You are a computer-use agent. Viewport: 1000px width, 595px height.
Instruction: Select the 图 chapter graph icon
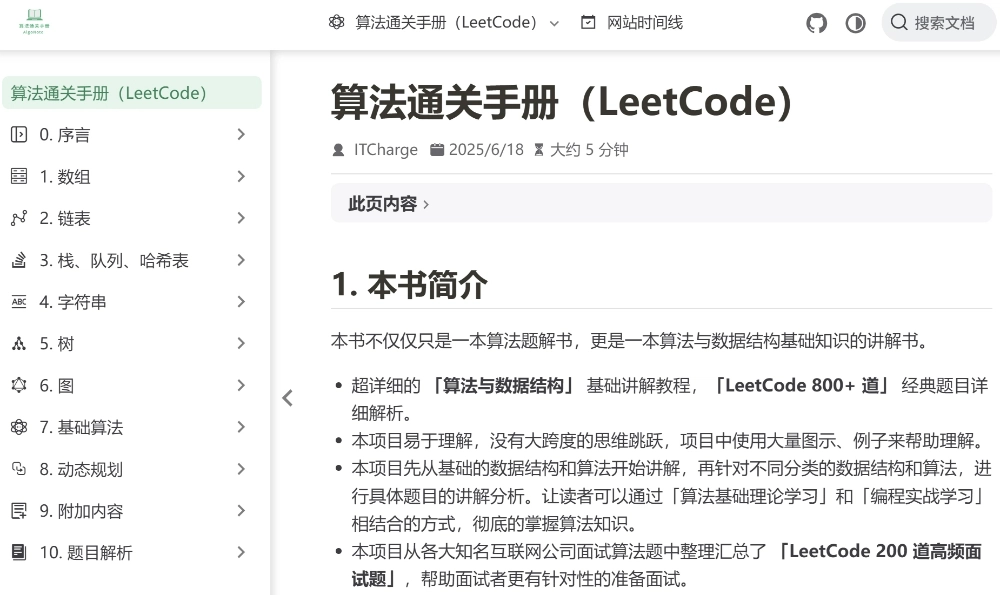coord(18,385)
